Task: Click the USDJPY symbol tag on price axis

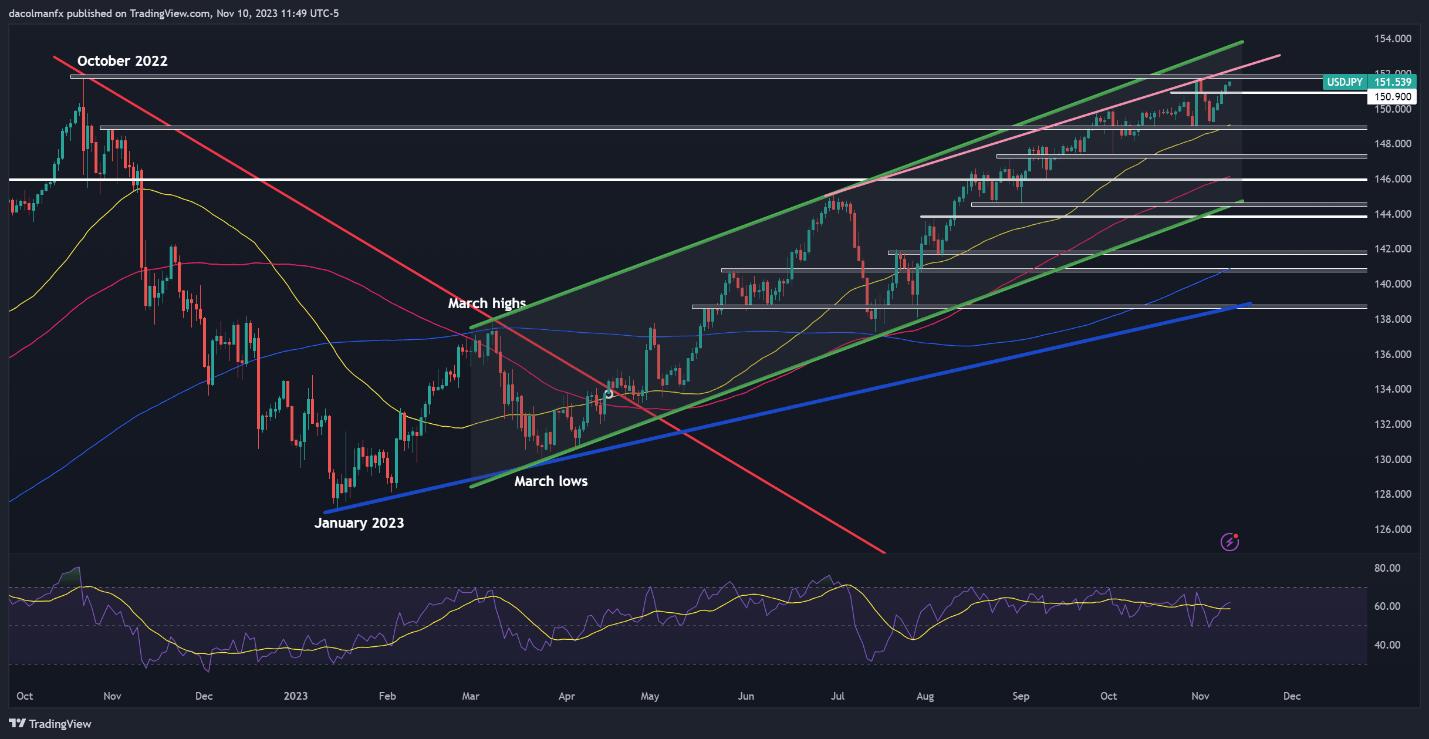Action: pos(1343,83)
